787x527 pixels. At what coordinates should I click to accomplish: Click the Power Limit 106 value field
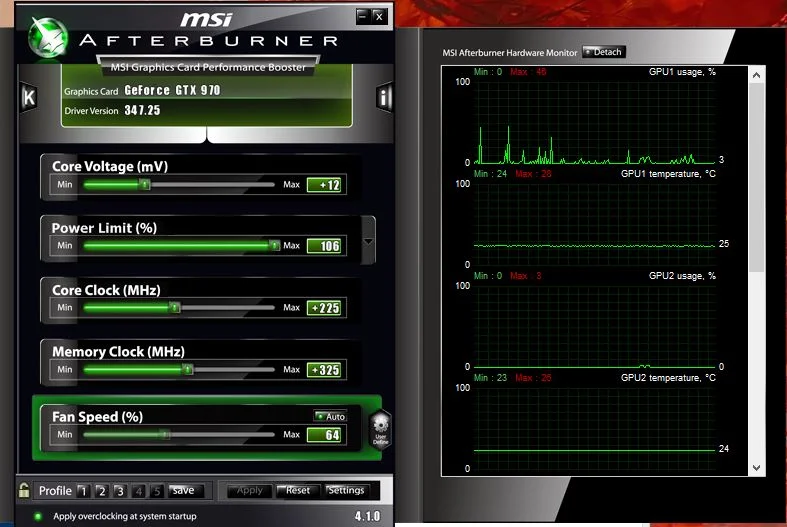326,245
